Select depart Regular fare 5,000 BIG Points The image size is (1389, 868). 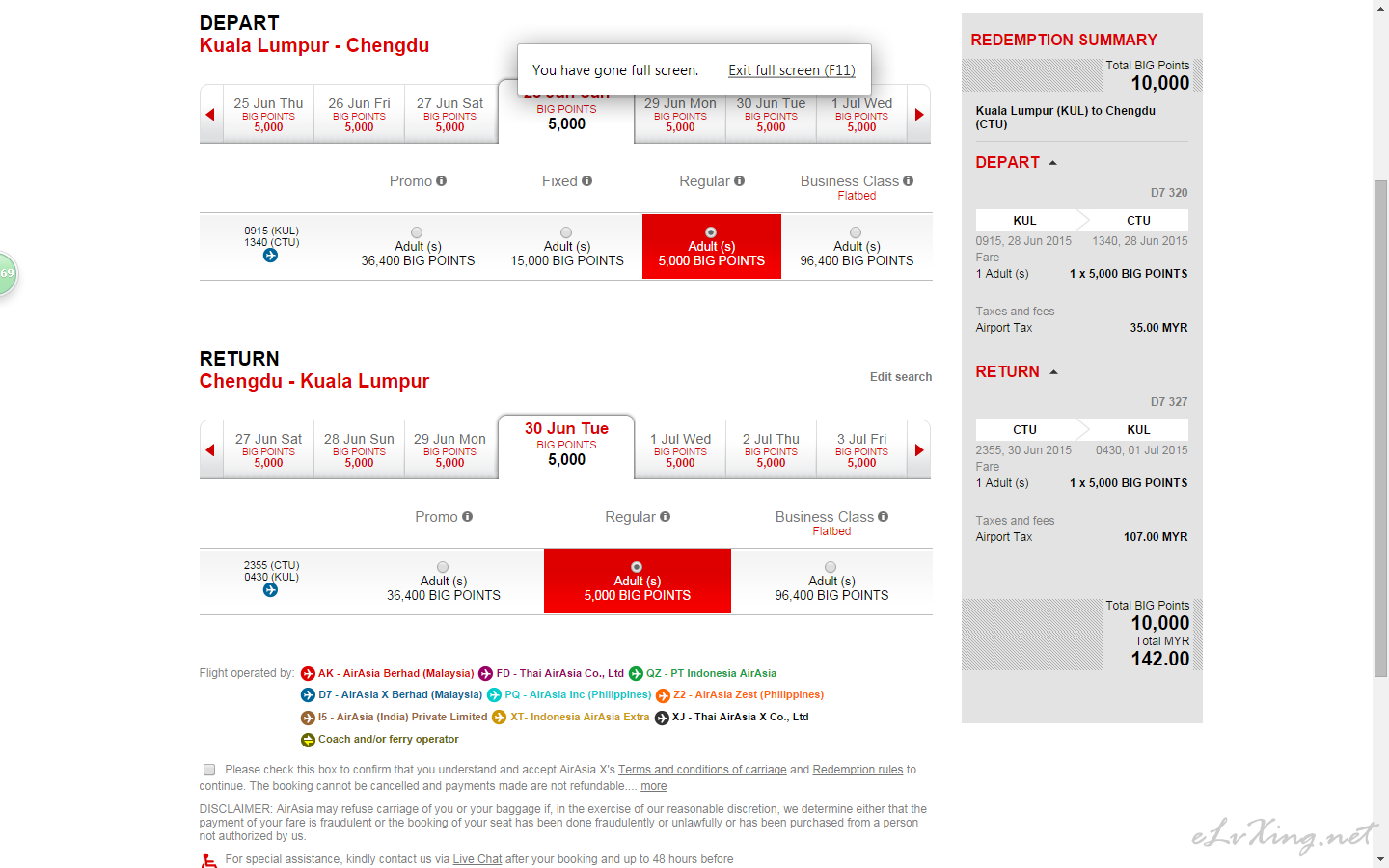(x=711, y=232)
